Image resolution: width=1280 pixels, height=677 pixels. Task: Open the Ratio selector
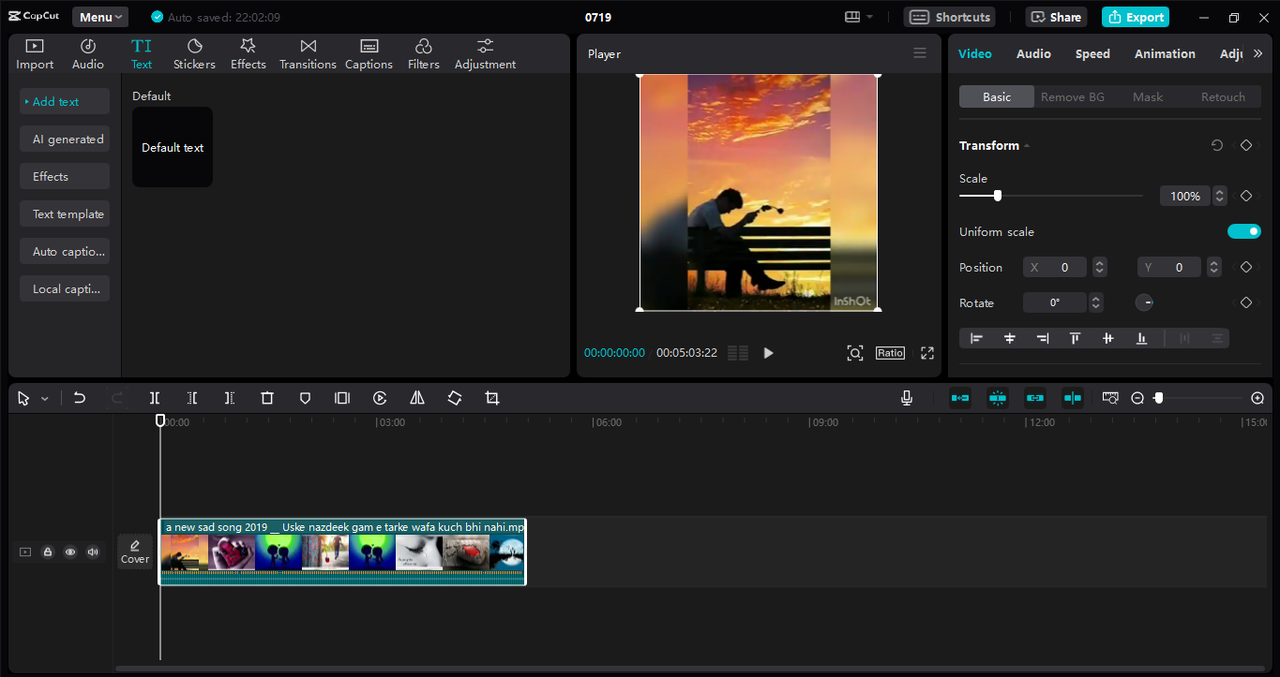(x=890, y=353)
